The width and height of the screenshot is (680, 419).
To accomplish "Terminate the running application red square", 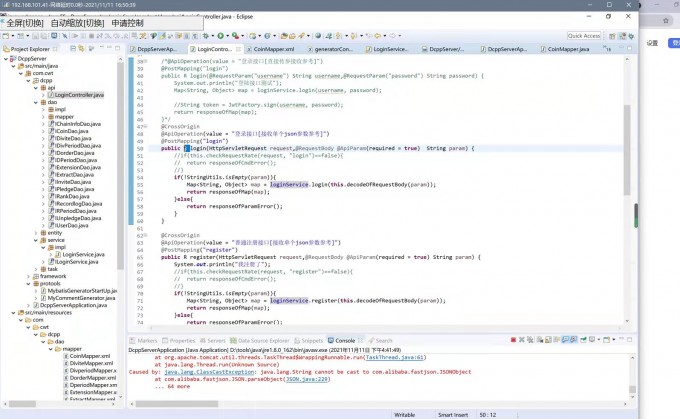I will (513, 340).
